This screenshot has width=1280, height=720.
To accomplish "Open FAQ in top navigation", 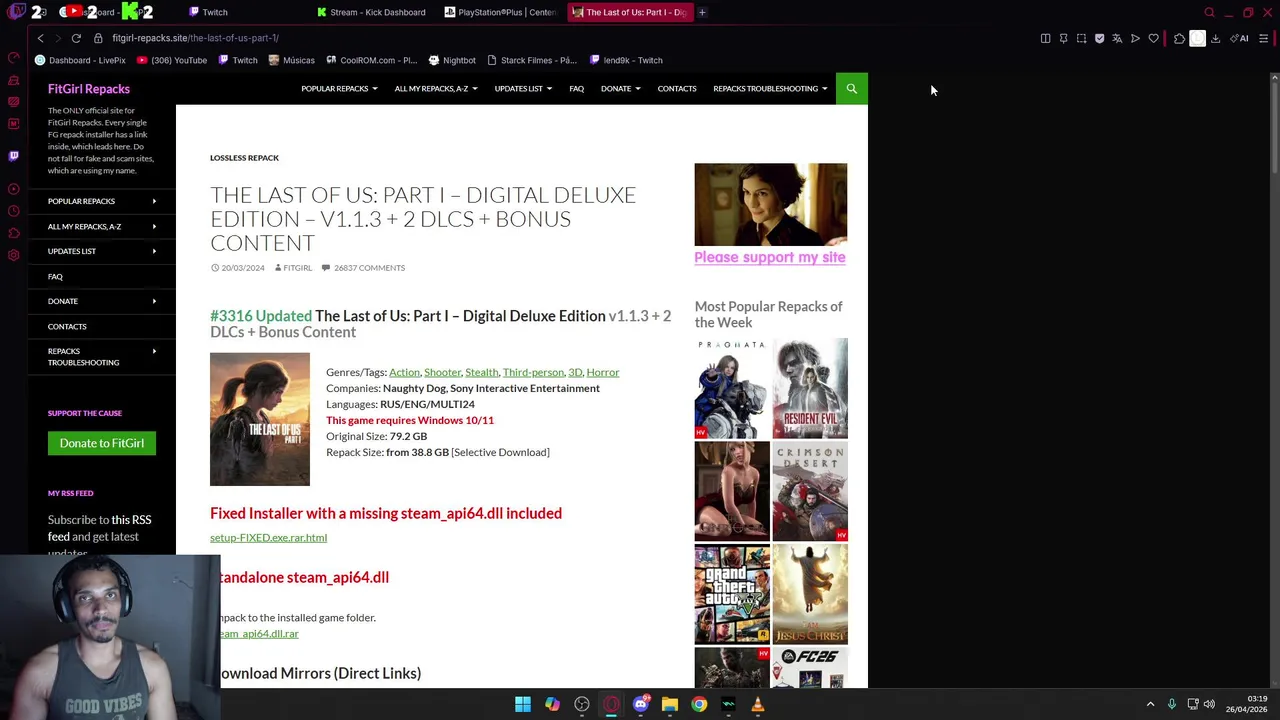I will click(x=577, y=89).
